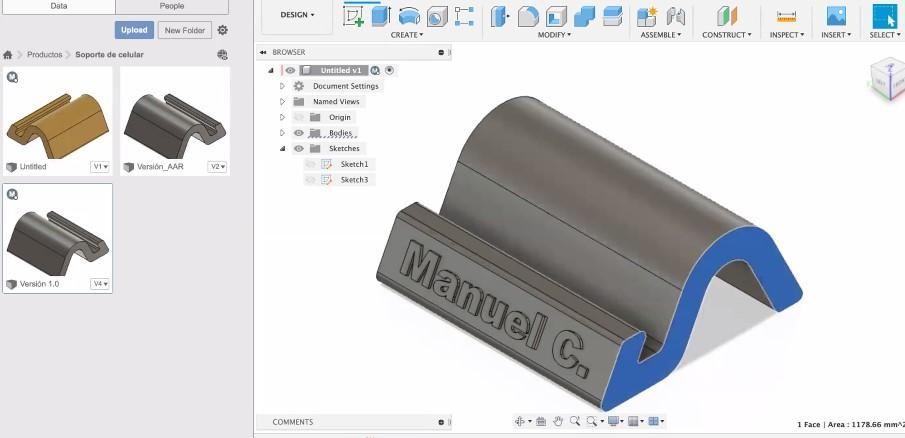Hide the Sketches folder
Screen dimensions: 905x438
pyautogui.click(x=298, y=148)
